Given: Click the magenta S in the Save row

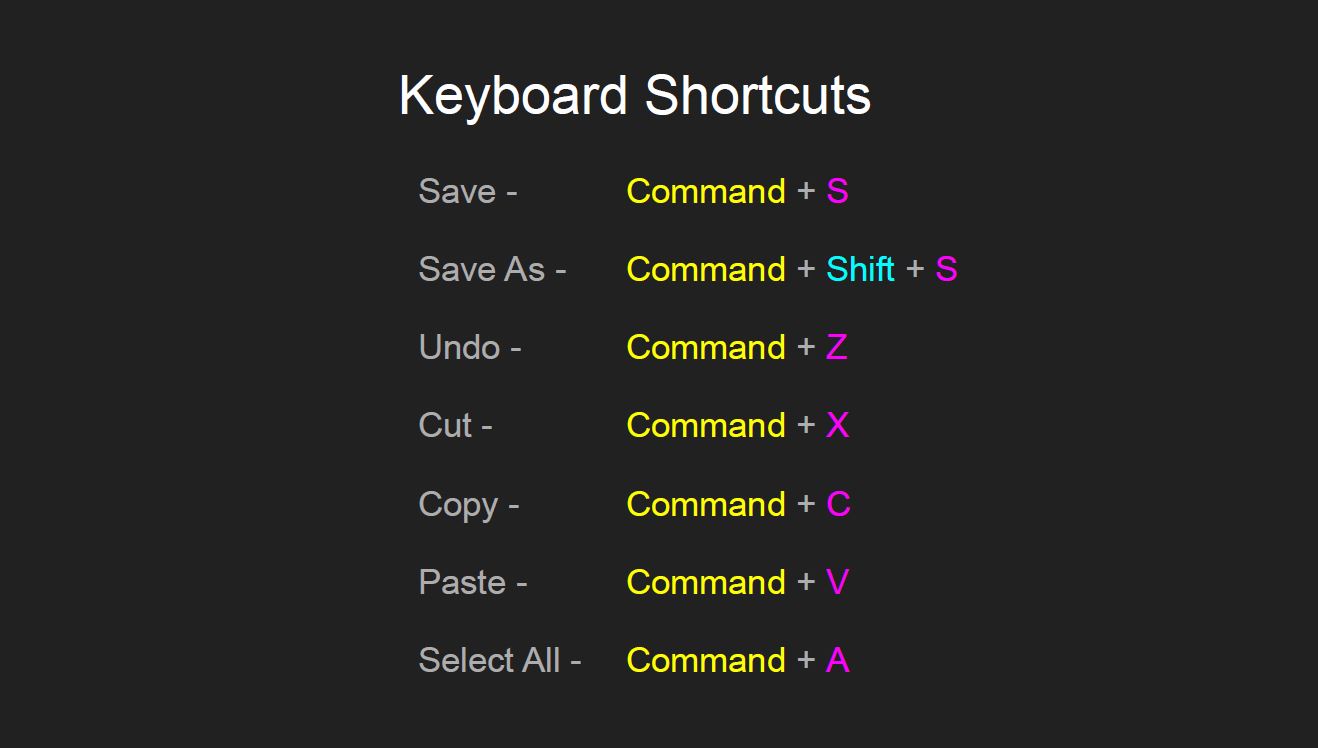Looking at the screenshot, I should pos(837,191).
